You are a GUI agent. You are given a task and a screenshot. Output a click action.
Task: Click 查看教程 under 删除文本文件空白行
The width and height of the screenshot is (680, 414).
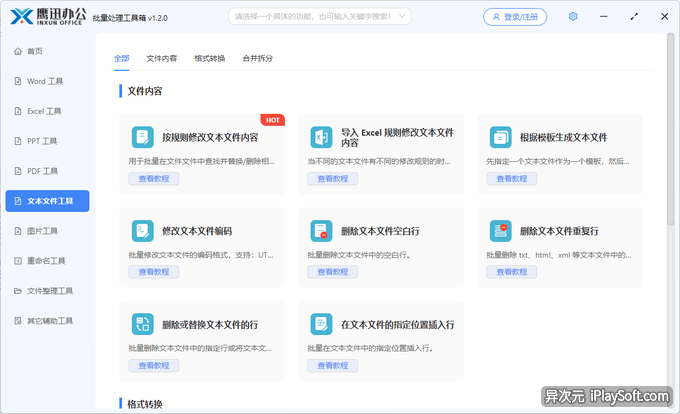pos(333,272)
